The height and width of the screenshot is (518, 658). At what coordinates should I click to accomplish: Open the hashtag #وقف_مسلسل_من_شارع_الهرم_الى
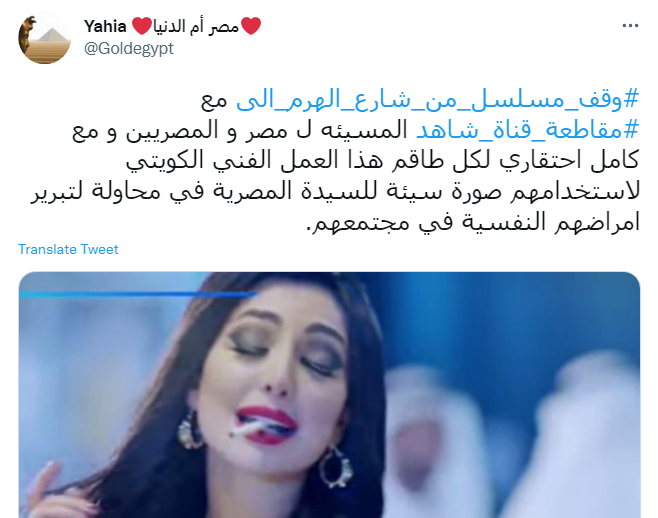tap(437, 100)
